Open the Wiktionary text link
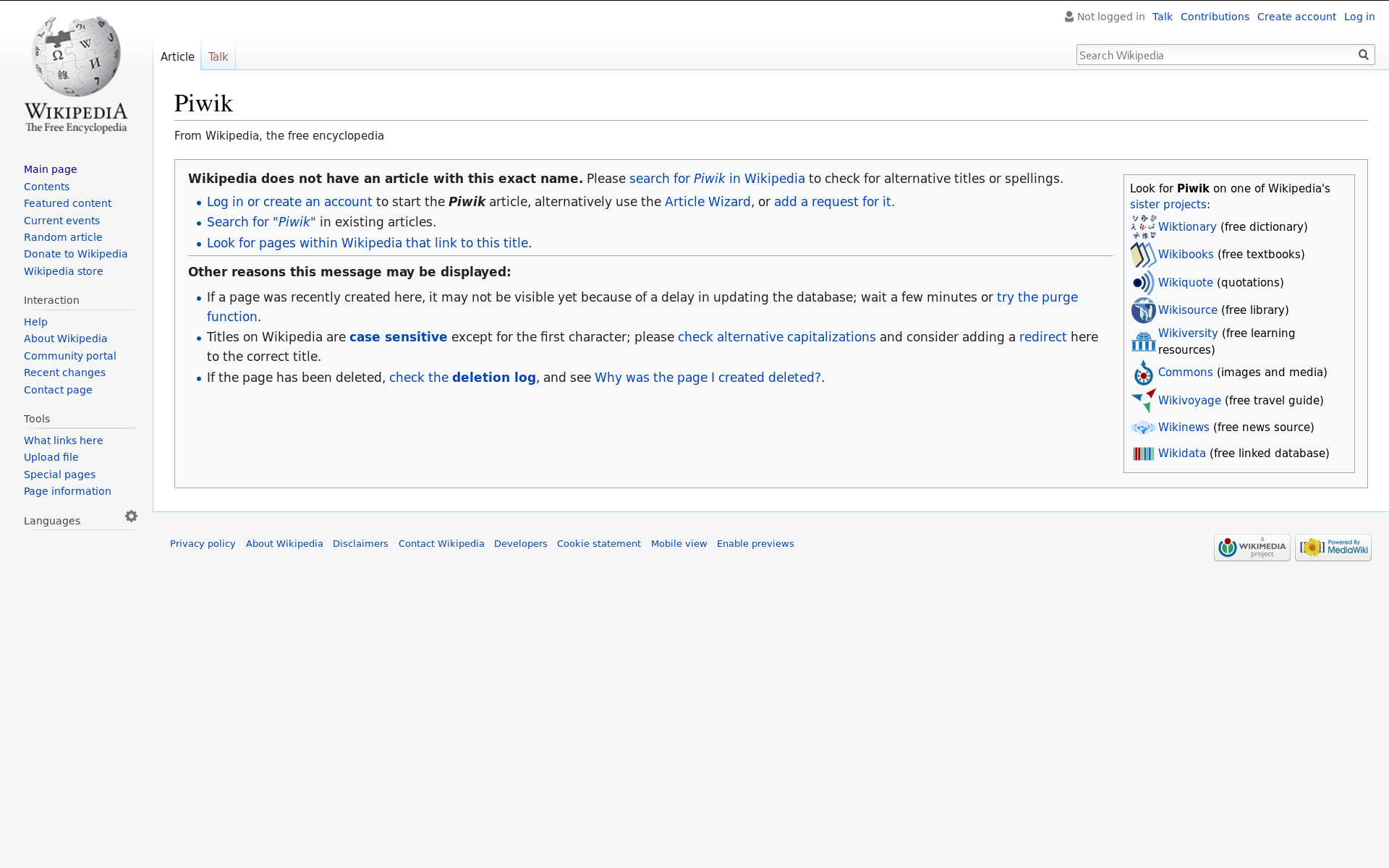Viewport: 1389px width, 868px height. coord(1187,227)
